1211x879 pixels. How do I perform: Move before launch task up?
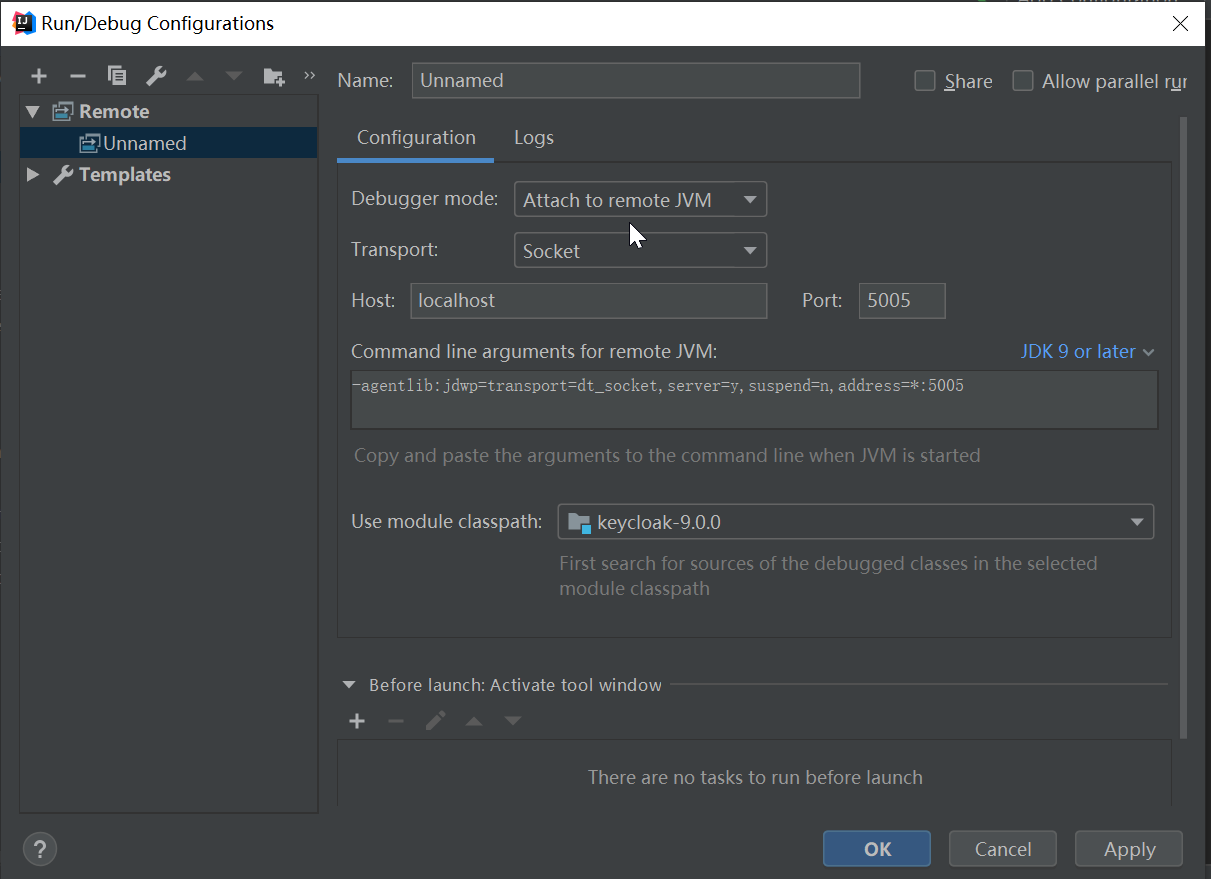[474, 721]
